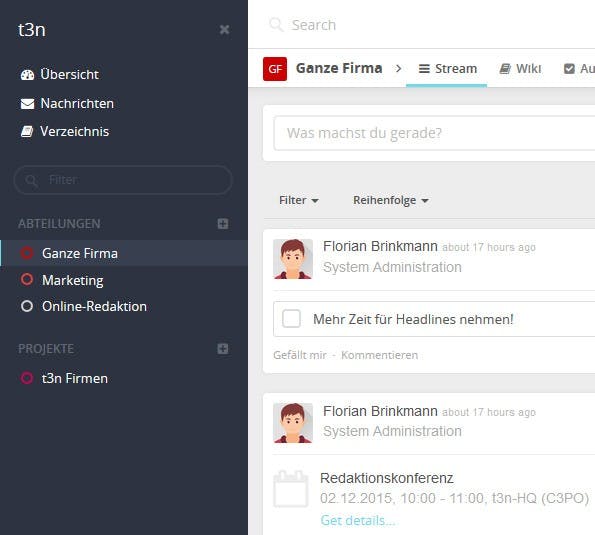Switch to the Stream tab
The image size is (595, 535).
point(447,69)
